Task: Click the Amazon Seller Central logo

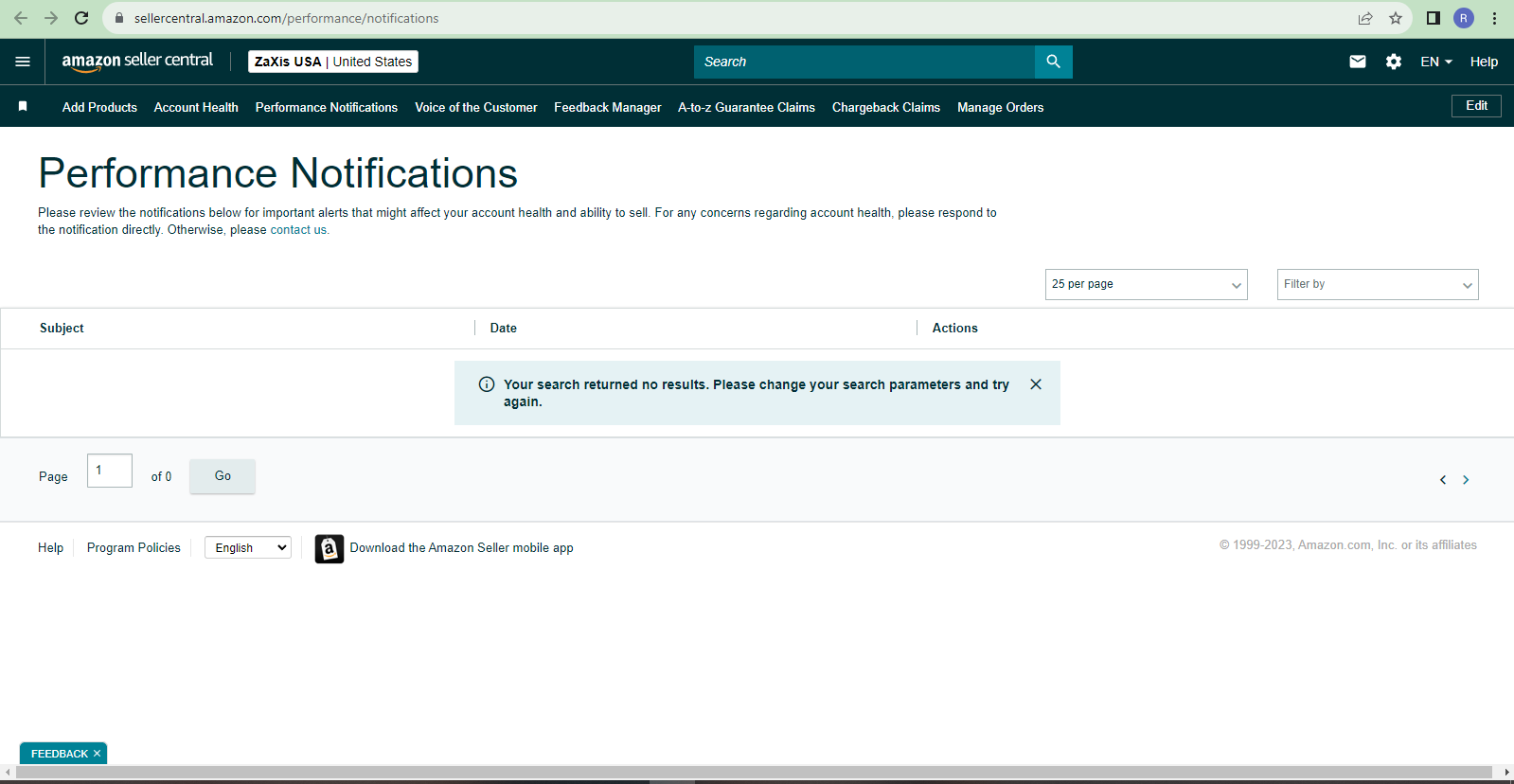Action: click(137, 62)
